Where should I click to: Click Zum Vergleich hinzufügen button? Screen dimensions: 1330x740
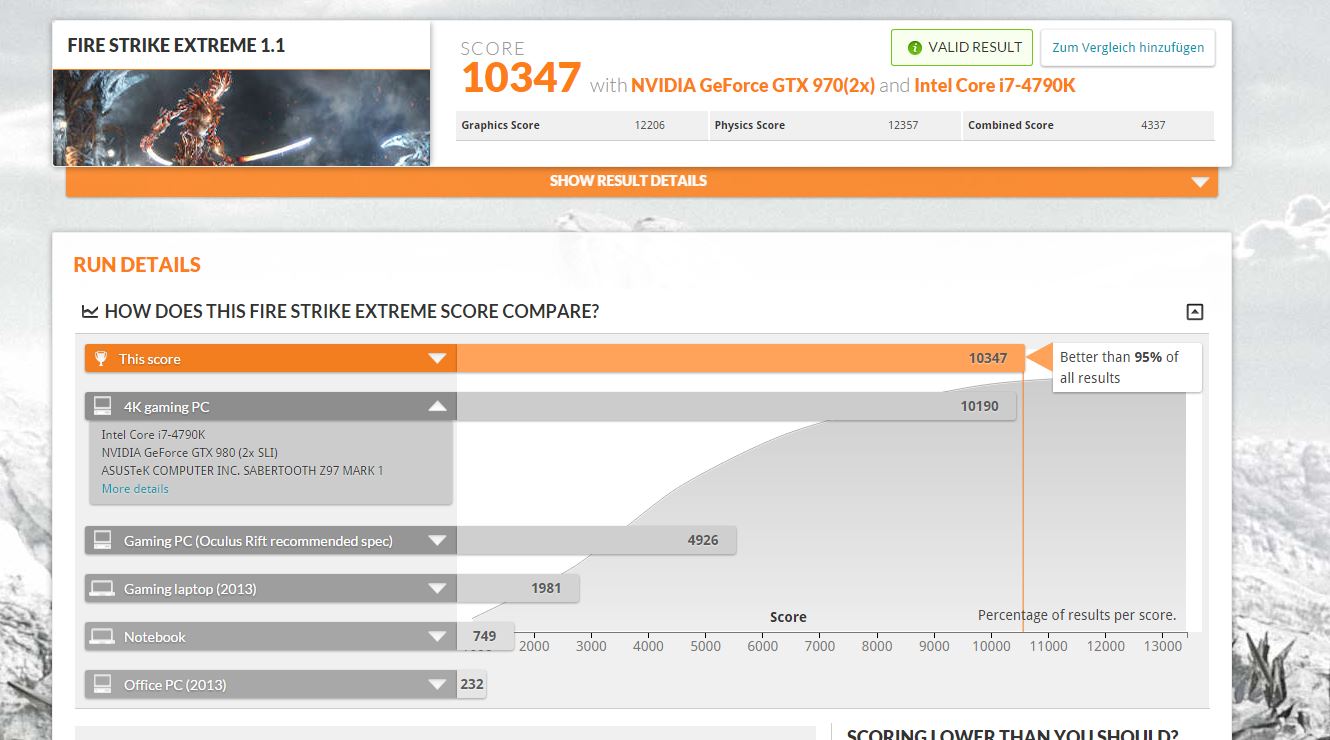pos(1128,47)
